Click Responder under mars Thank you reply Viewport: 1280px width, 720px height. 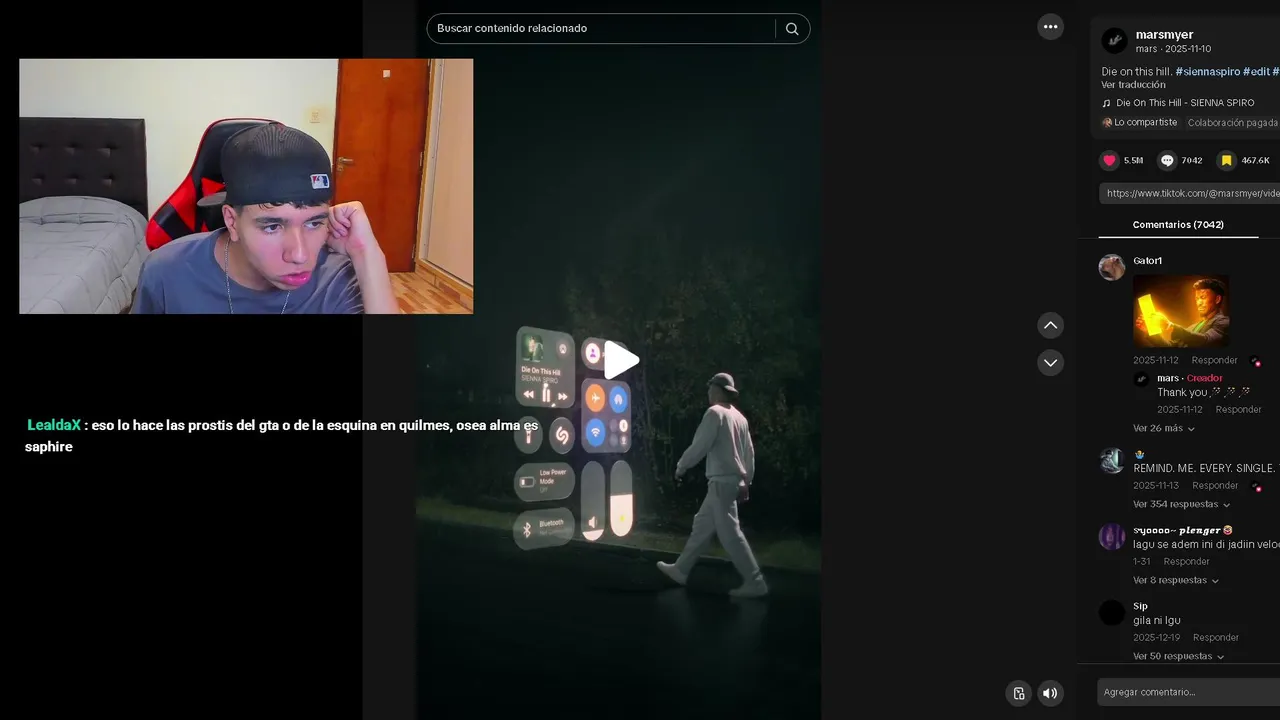[x=1238, y=410]
